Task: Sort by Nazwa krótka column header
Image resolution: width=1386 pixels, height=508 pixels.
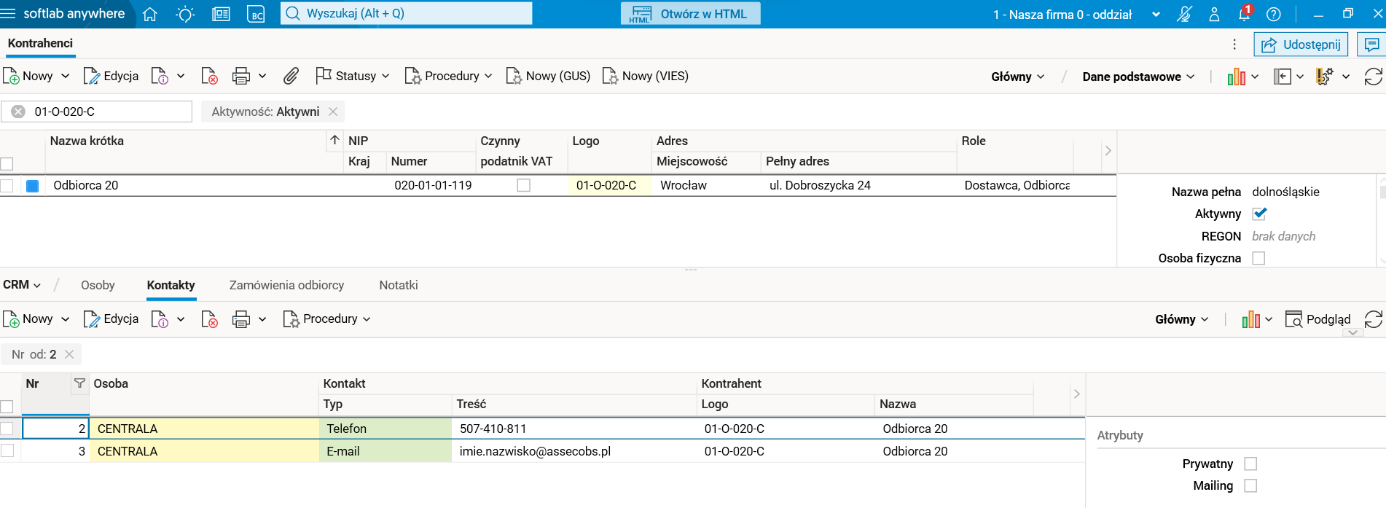Action: point(87,141)
